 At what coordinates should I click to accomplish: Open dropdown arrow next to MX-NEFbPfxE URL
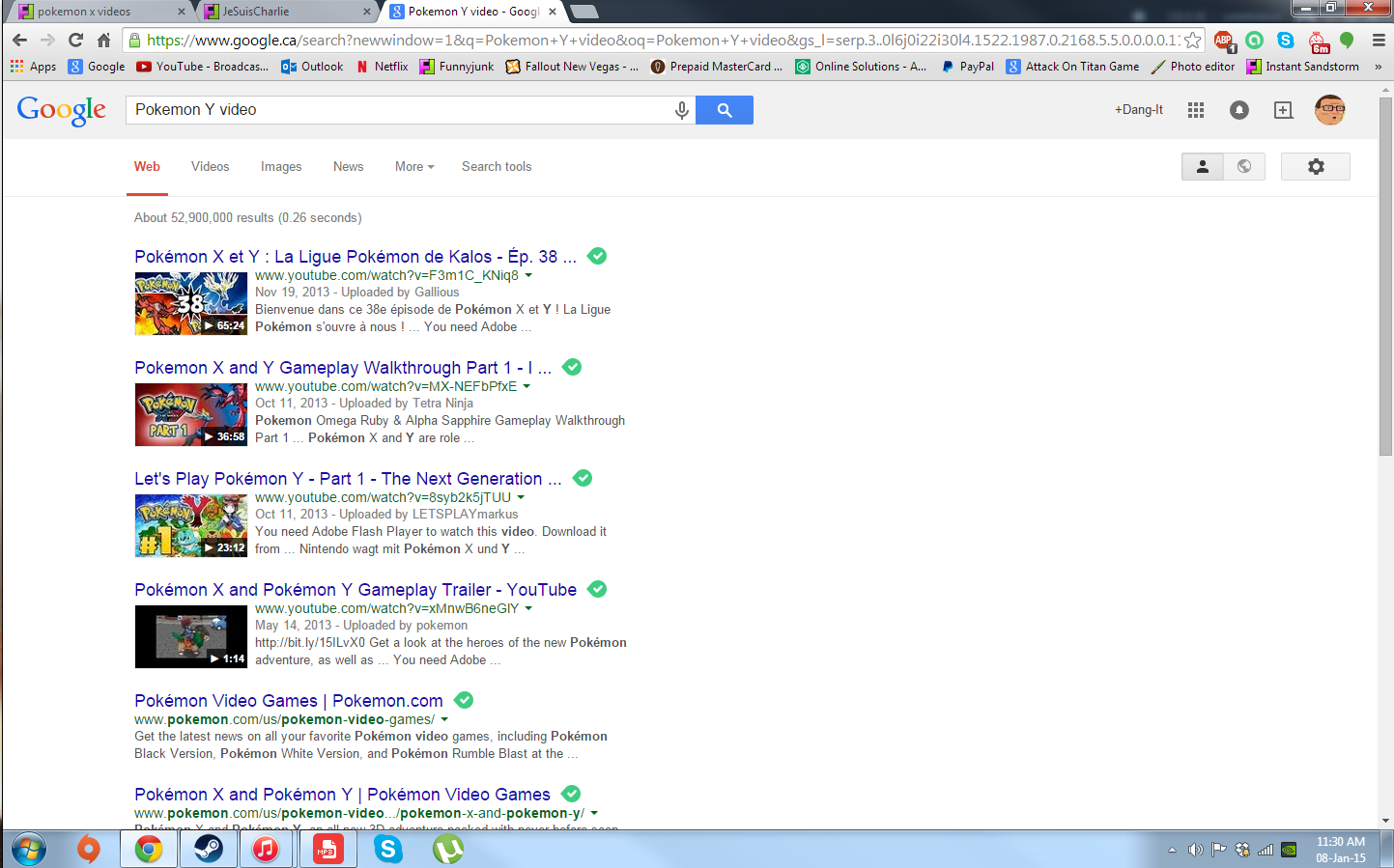pos(526,386)
